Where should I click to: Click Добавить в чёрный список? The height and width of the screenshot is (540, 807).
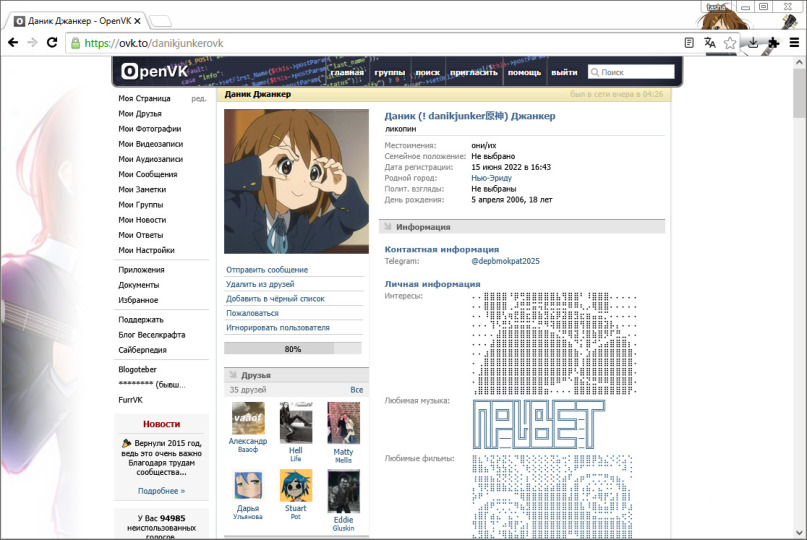[x=275, y=299]
